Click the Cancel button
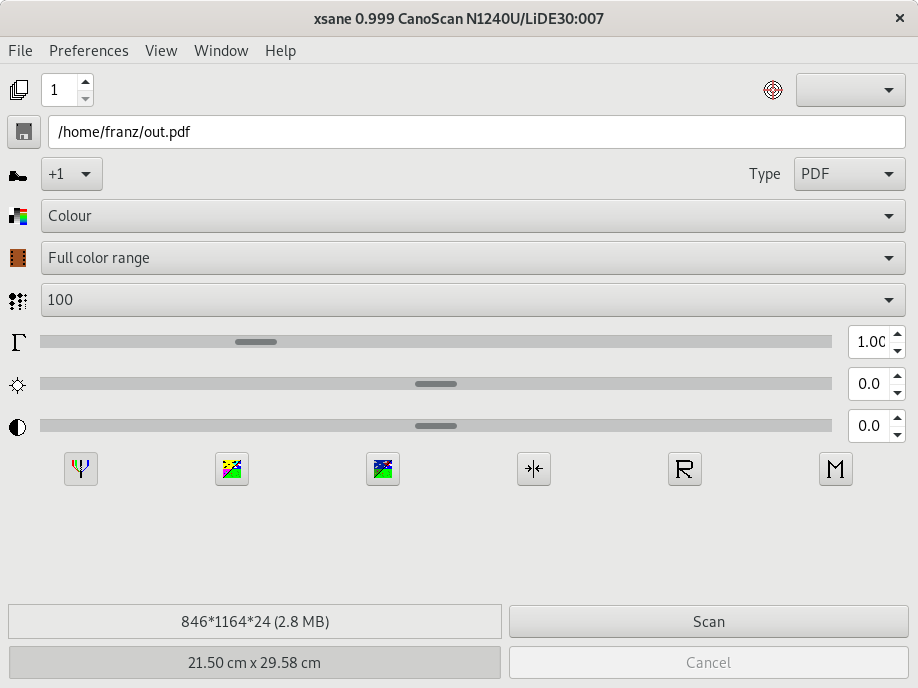This screenshot has width=918, height=688. point(708,663)
